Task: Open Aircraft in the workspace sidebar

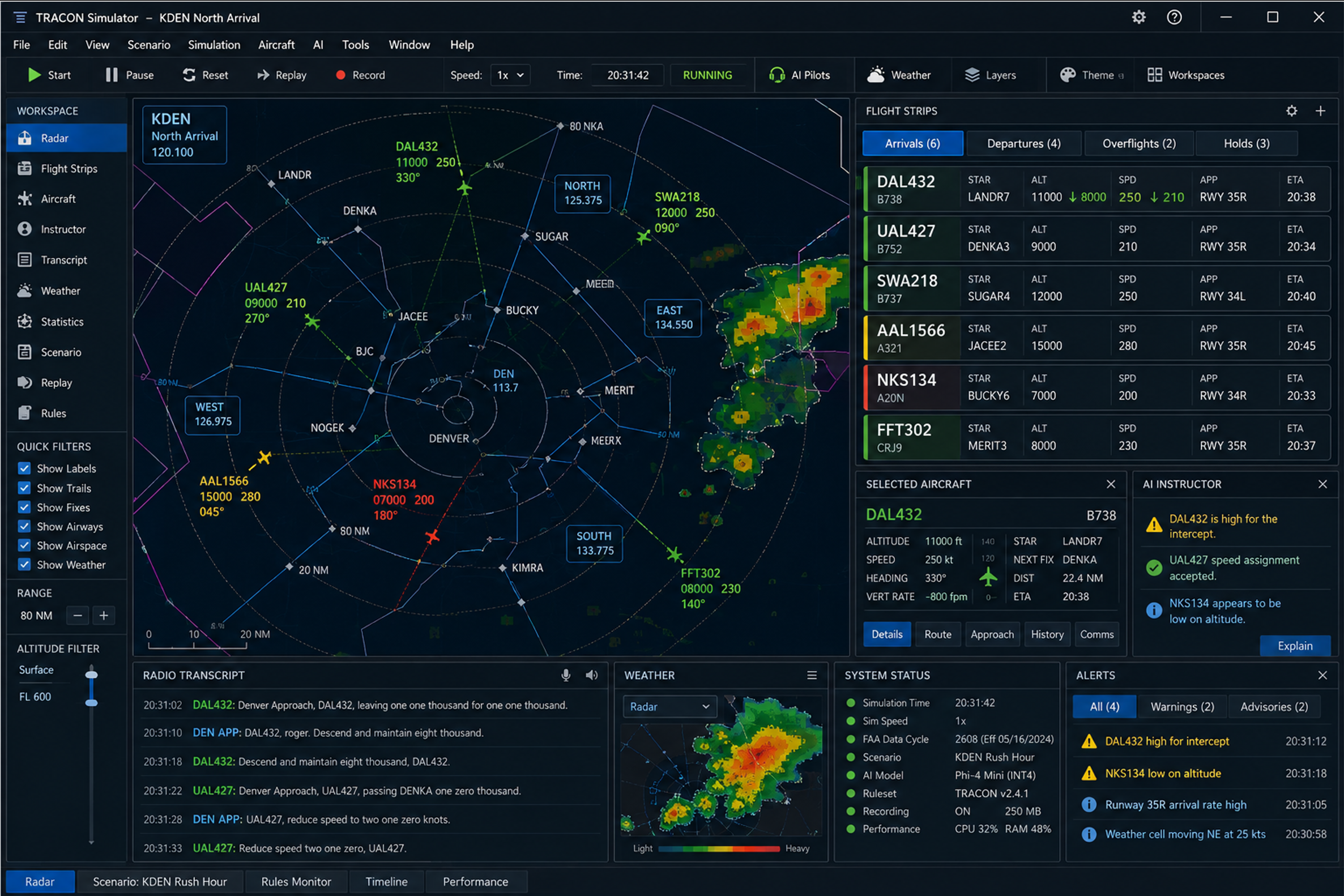Action: coord(66,199)
